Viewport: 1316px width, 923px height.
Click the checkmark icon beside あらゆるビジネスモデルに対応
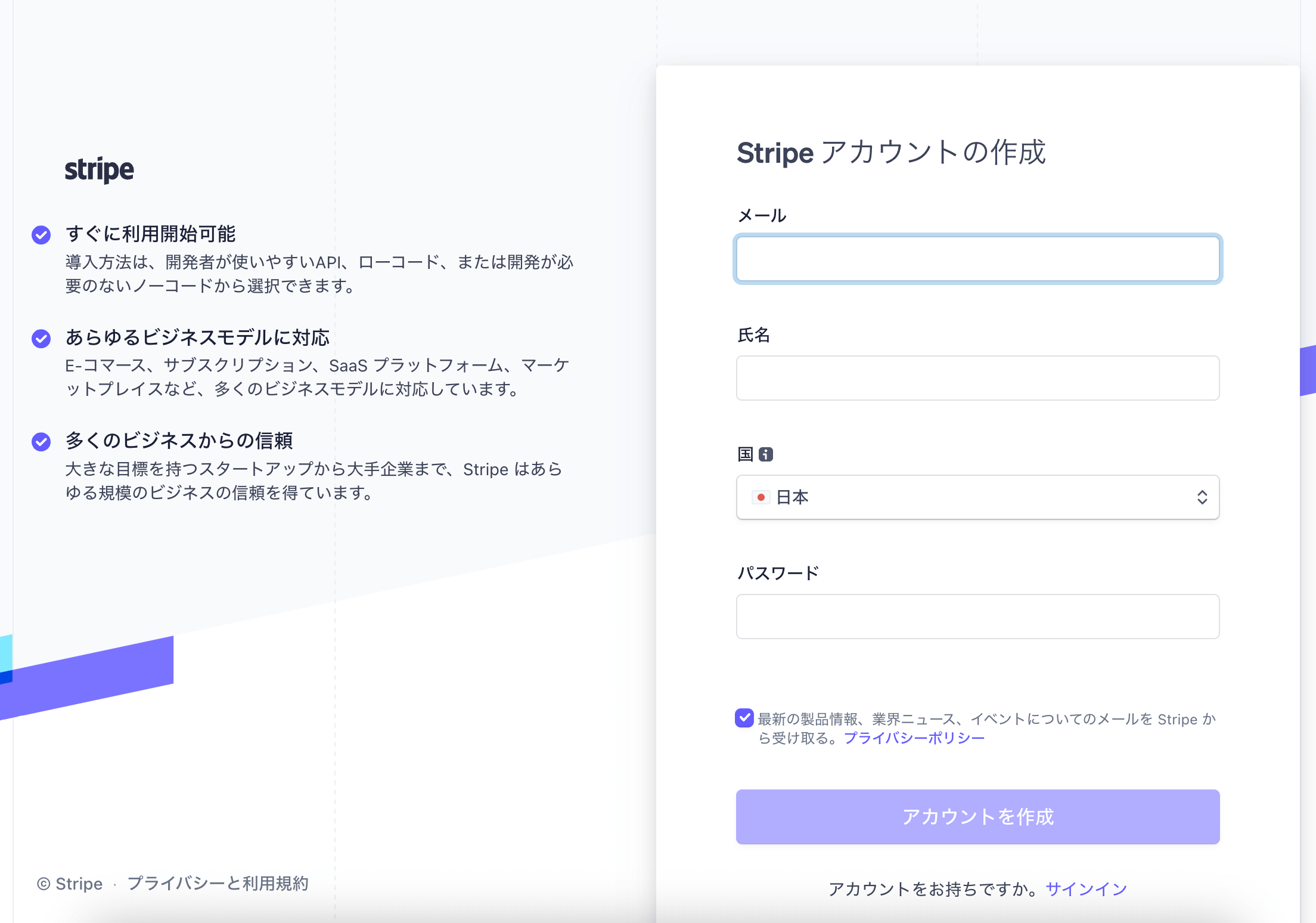pyautogui.click(x=41, y=338)
